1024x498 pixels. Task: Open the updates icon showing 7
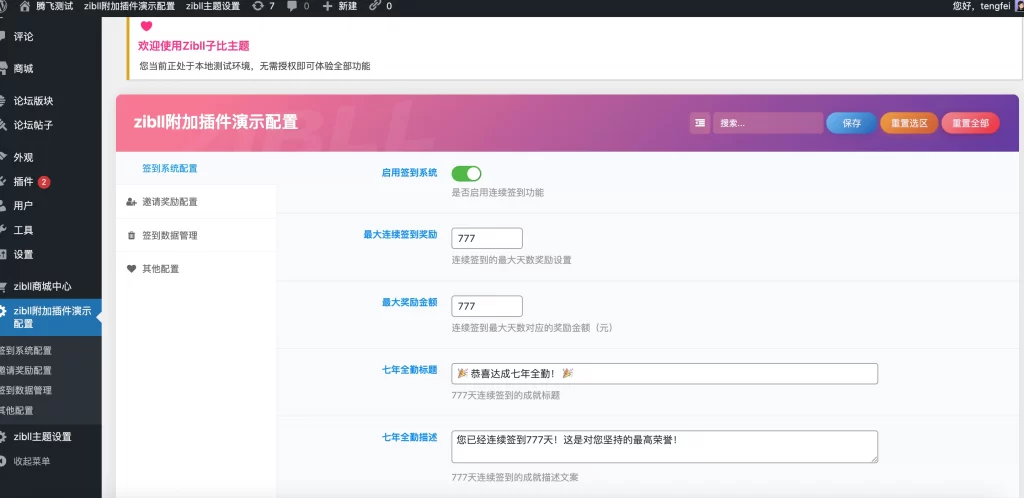coord(257,6)
